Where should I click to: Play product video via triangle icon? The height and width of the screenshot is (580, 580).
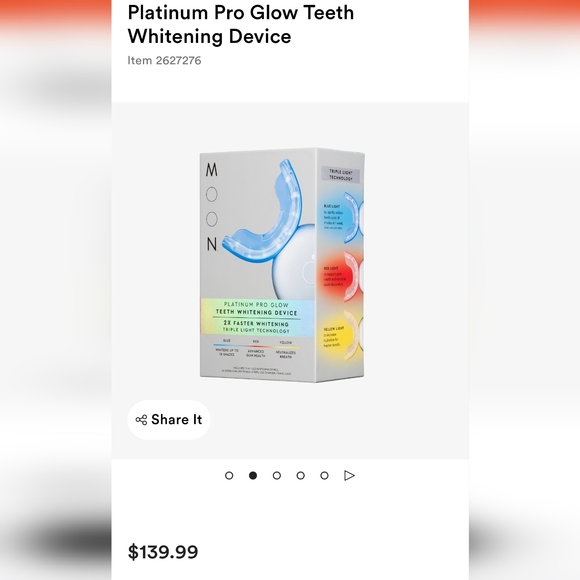349,475
